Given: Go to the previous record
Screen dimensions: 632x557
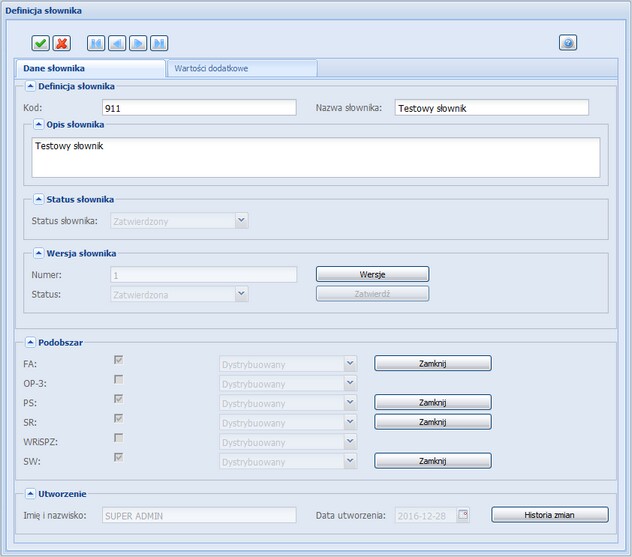Looking at the screenshot, I should [x=116, y=43].
